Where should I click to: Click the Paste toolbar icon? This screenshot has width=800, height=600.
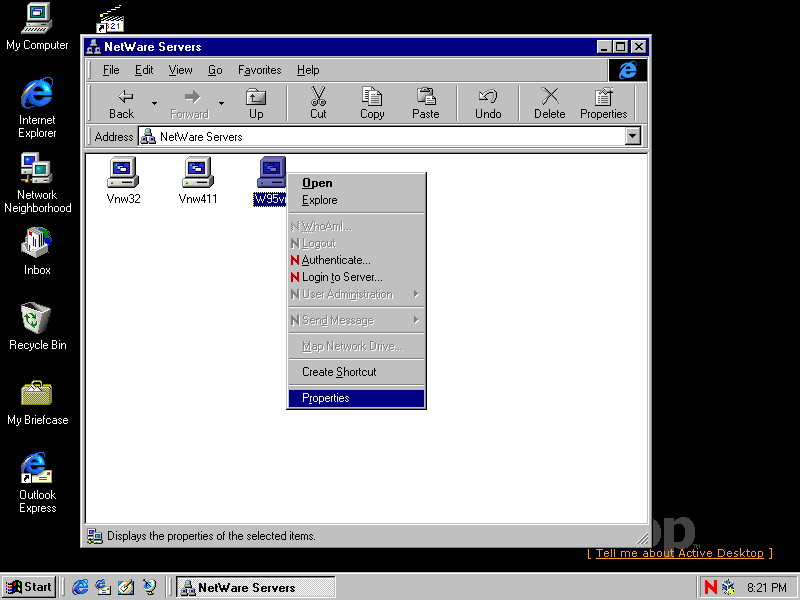click(426, 96)
